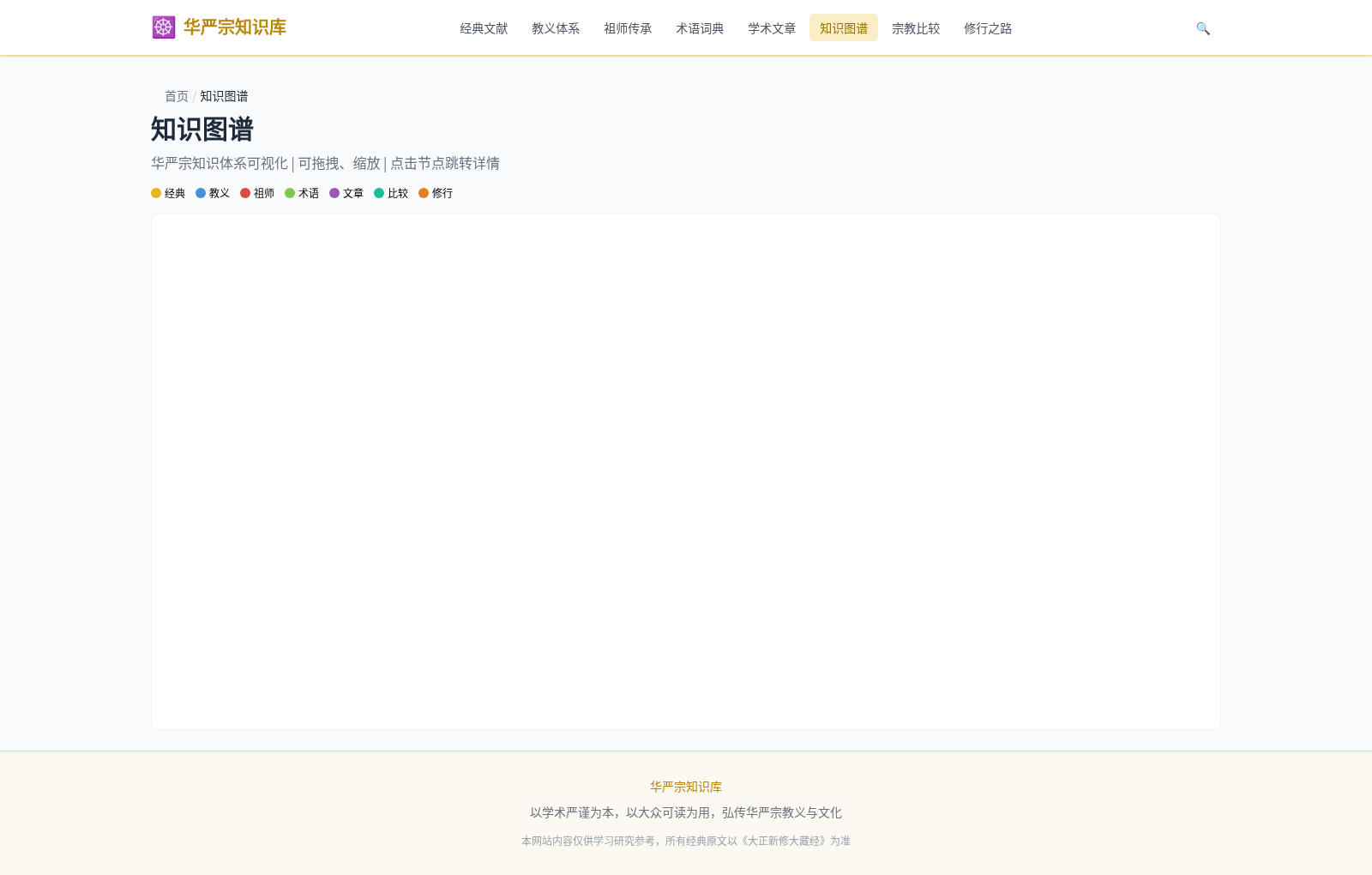The height and width of the screenshot is (875, 1372).
Task: Select 祖师传承 in navigation
Action: coord(628,28)
